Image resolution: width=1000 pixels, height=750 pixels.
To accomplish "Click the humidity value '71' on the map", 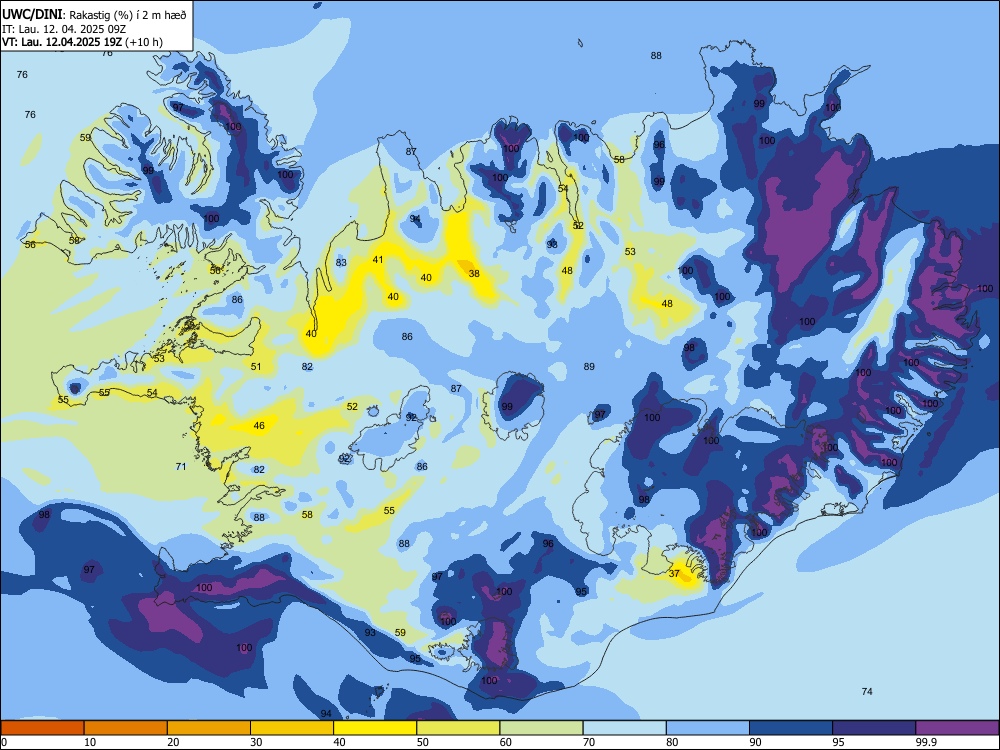I will pyautogui.click(x=180, y=467).
